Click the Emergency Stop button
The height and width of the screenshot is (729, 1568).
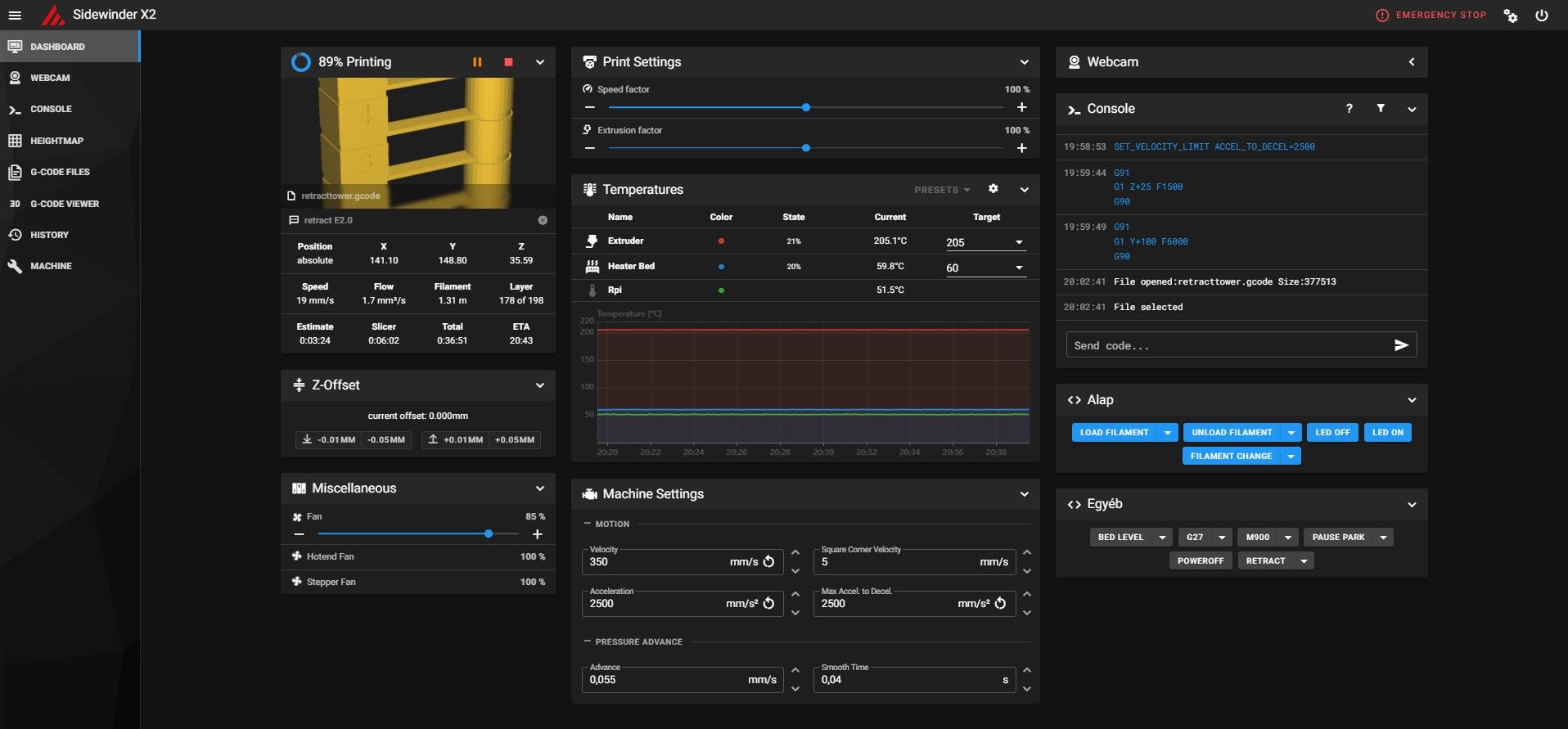click(x=1431, y=15)
